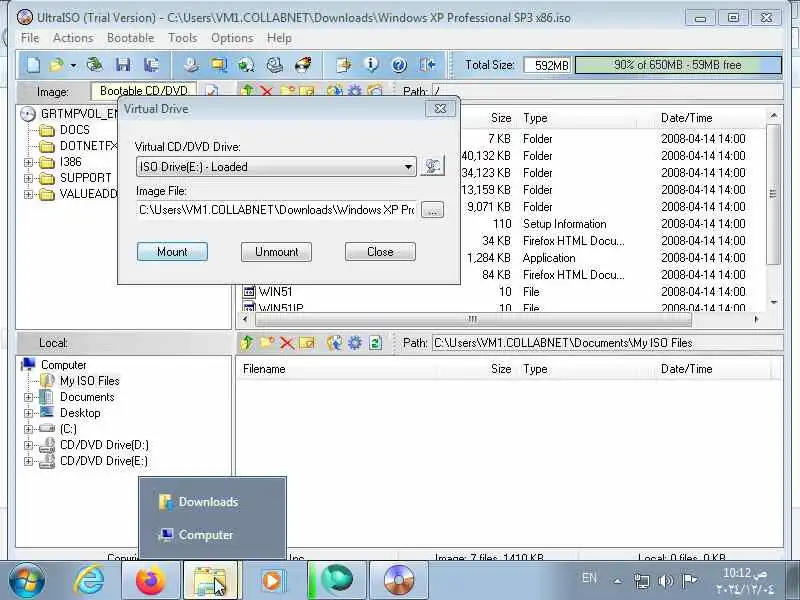Click the Make CD/DVD Image icon
Image resolution: width=800 pixels, height=600 pixels.
tap(191, 65)
